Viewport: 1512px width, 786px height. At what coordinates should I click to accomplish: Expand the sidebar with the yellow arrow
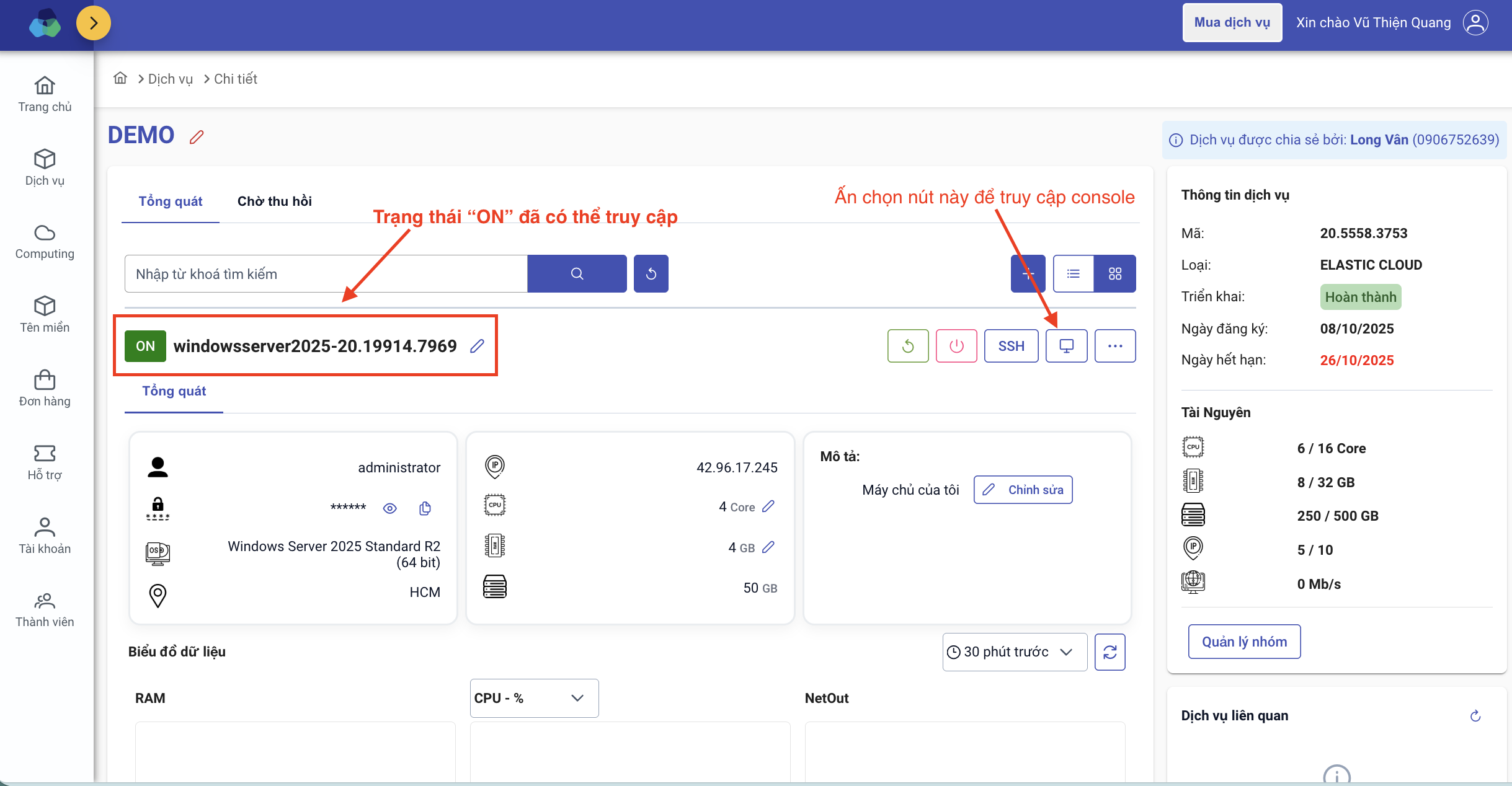[x=94, y=23]
